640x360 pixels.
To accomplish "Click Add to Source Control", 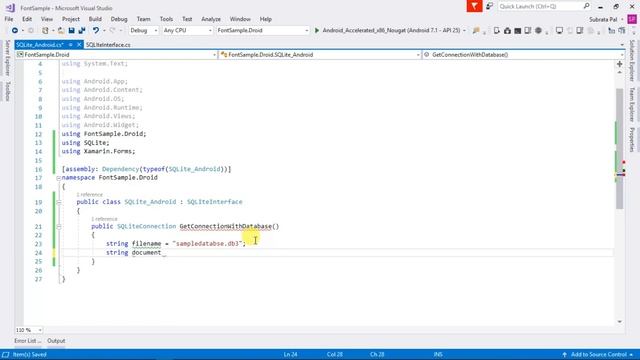I will [598, 354].
